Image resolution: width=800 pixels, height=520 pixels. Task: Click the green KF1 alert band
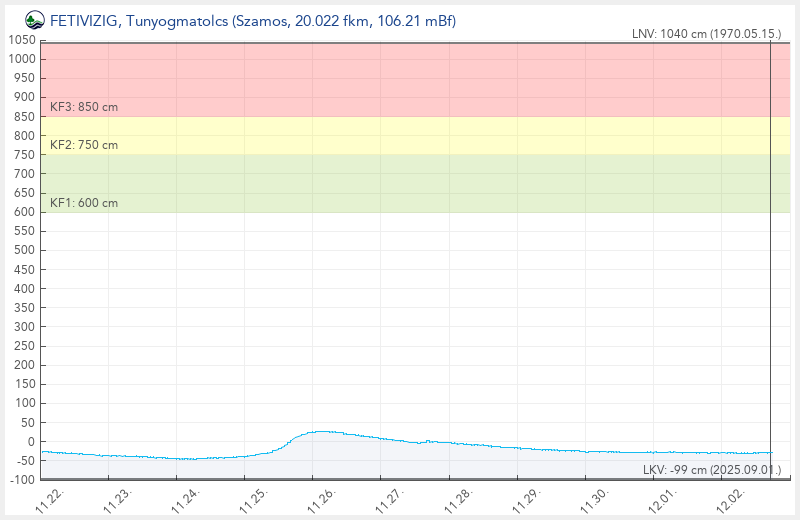tap(400, 182)
